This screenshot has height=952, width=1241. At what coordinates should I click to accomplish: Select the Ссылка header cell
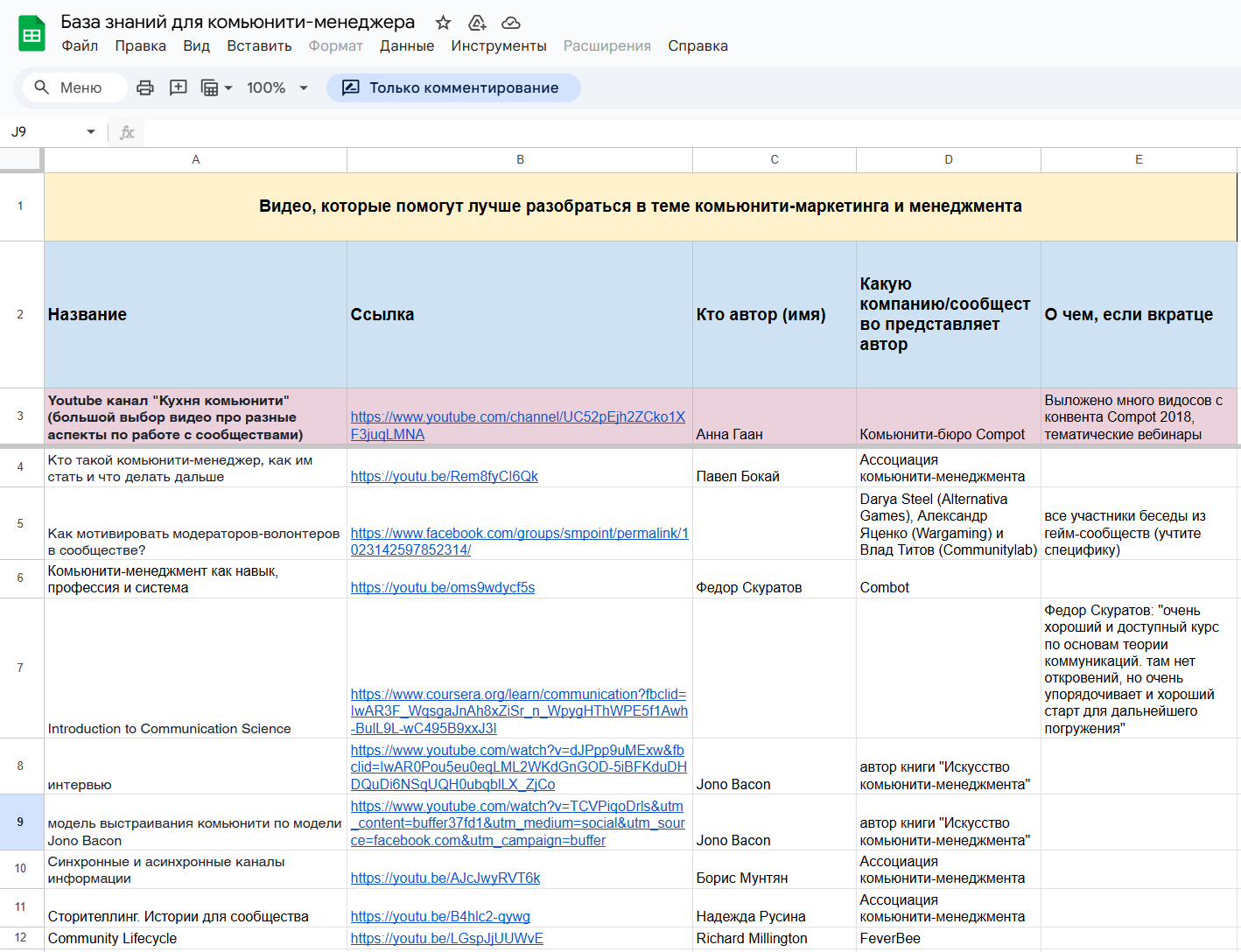[520, 314]
